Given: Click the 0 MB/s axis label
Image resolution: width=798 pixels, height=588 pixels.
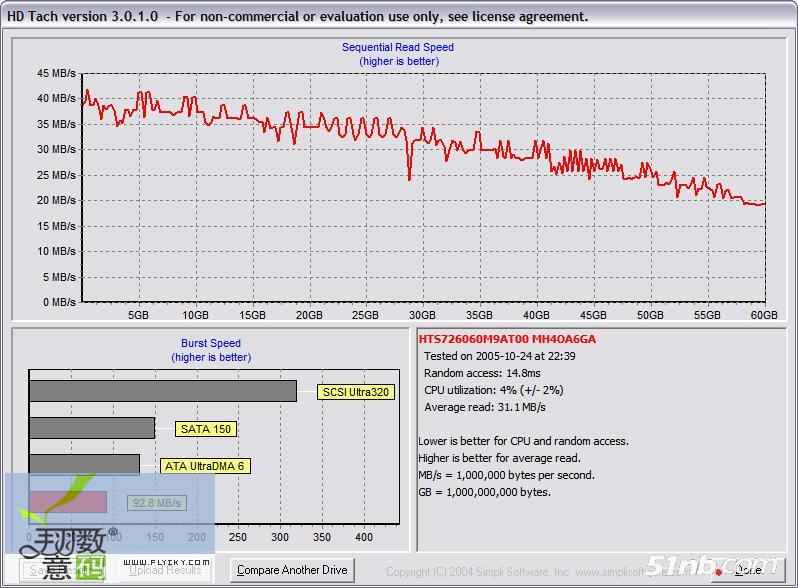Looking at the screenshot, I should point(59,302).
